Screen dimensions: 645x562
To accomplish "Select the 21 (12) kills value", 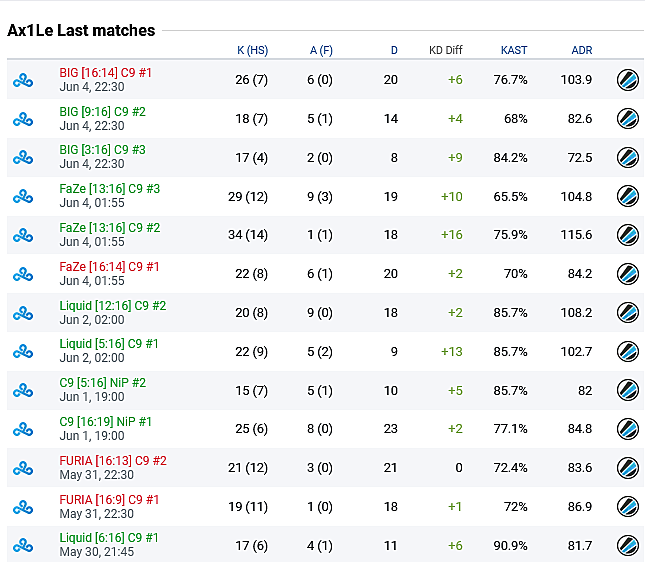I will coord(248,468).
